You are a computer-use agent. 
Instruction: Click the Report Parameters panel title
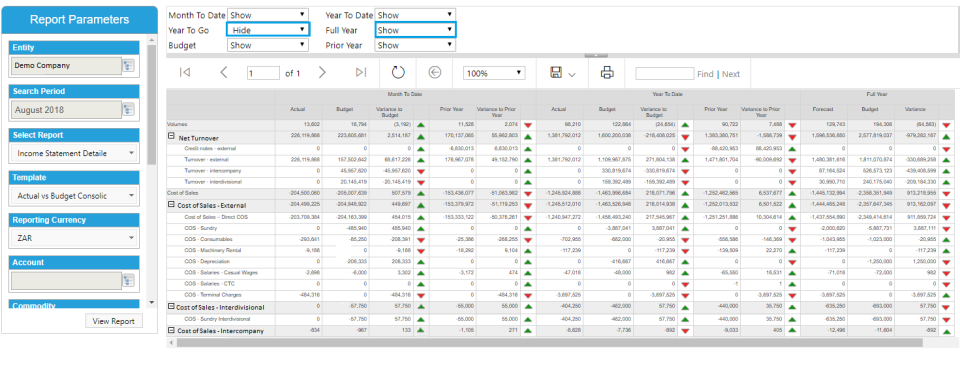tap(80, 20)
